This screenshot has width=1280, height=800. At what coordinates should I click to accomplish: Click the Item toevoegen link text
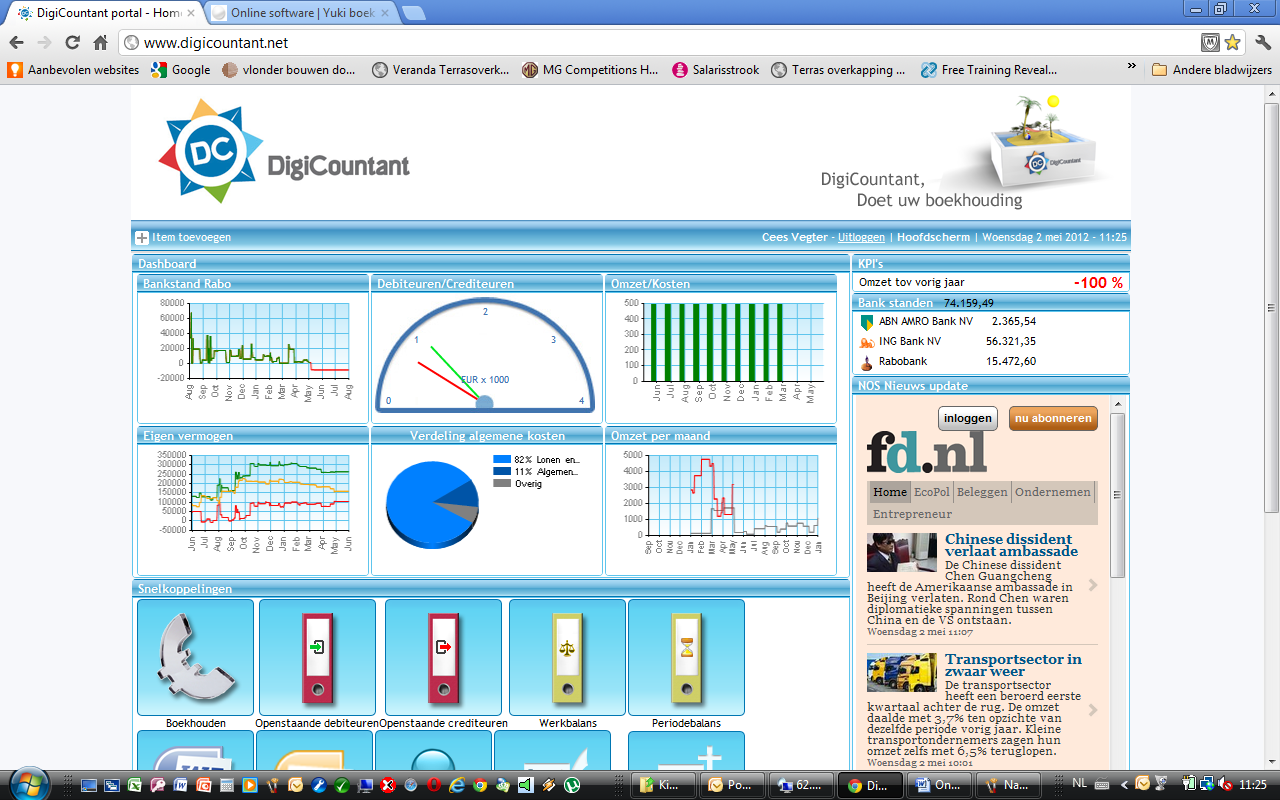point(191,238)
